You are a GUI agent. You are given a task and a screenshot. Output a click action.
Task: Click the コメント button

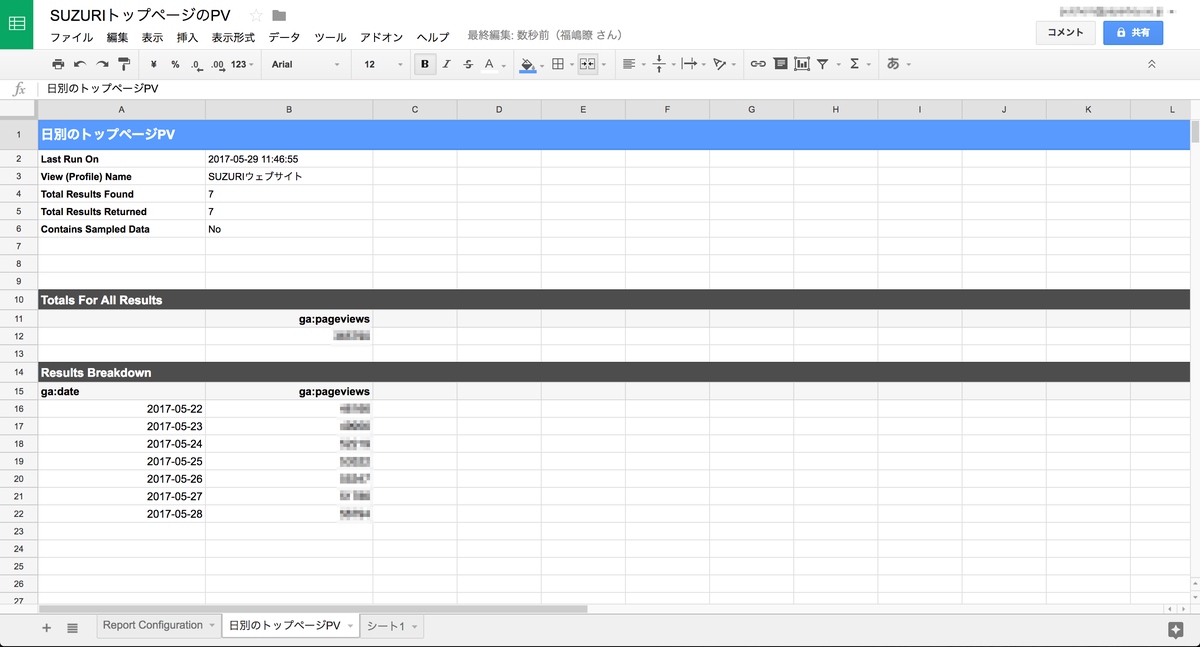1065,33
